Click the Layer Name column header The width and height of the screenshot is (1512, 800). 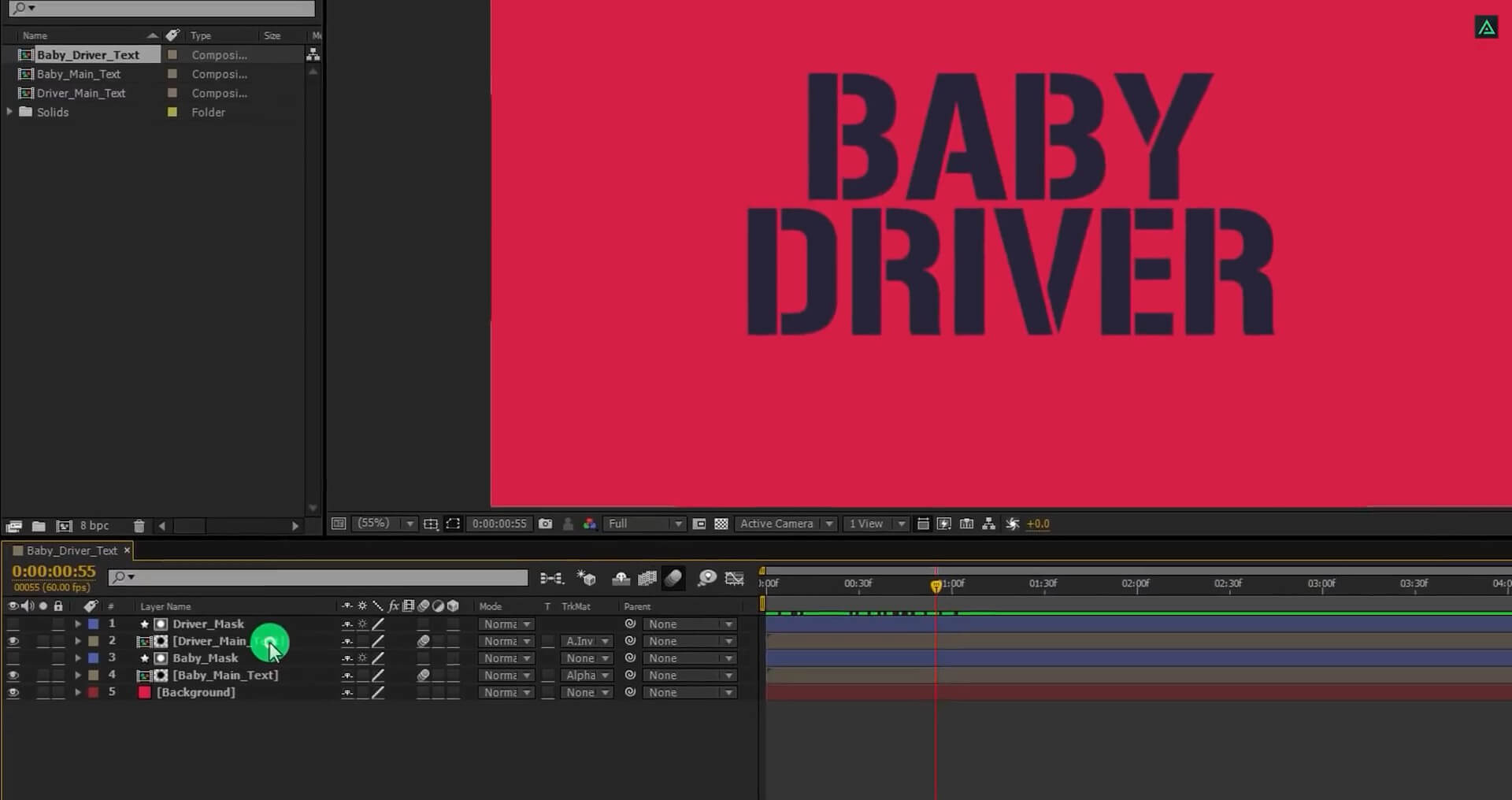pyautogui.click(x=165, y=606)
